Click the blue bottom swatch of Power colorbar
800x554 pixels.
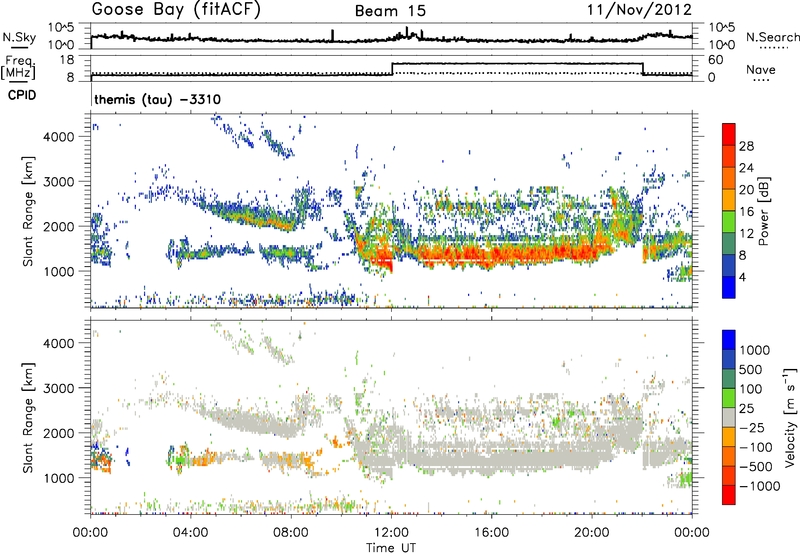pyautogui.click(x=729, y=287)
